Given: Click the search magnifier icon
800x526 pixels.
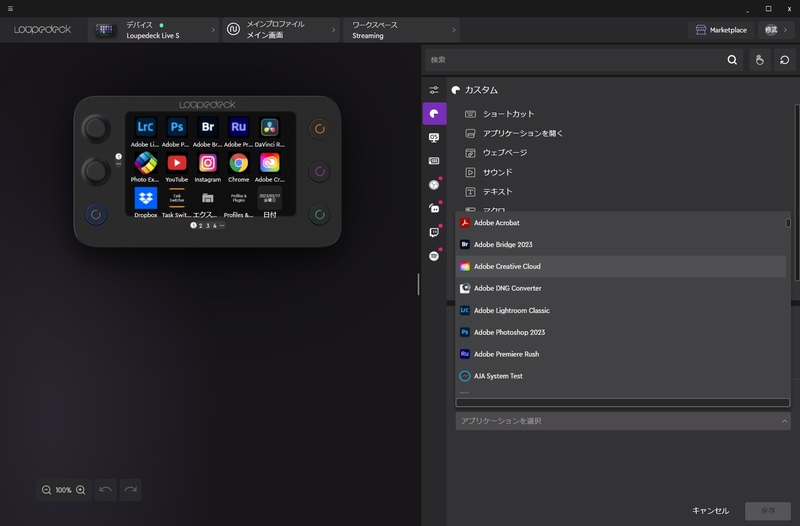Looking at the screenshot, I should pyautogui.click(x=732, y=60).
